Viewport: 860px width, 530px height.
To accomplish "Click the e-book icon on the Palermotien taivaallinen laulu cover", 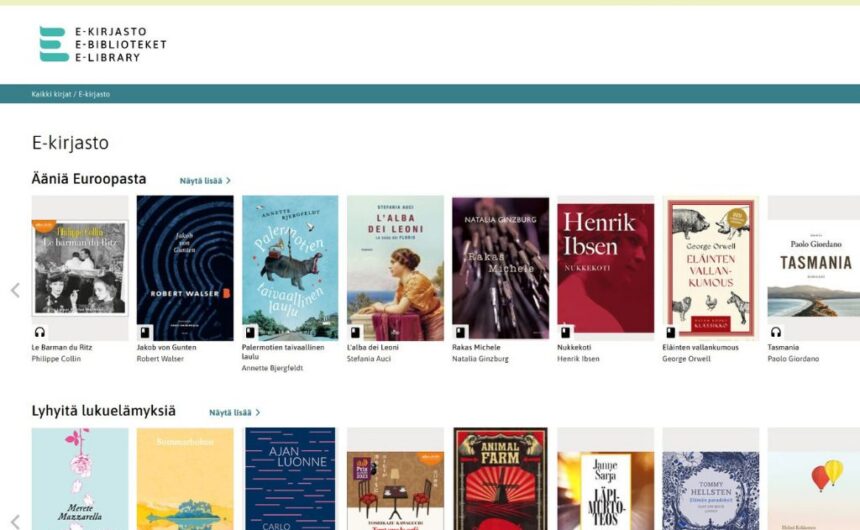I will point(250,332).
